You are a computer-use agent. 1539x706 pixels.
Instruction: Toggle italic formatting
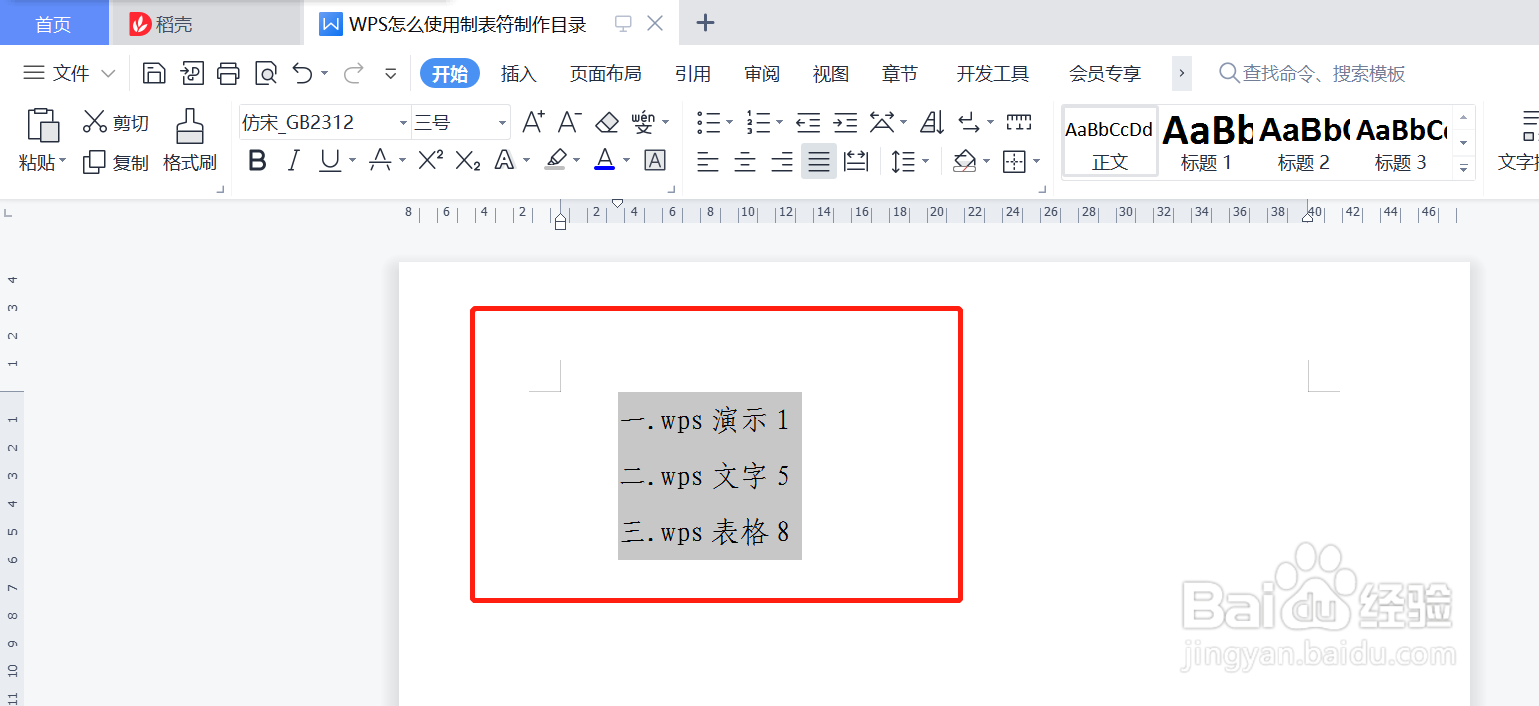293,160
